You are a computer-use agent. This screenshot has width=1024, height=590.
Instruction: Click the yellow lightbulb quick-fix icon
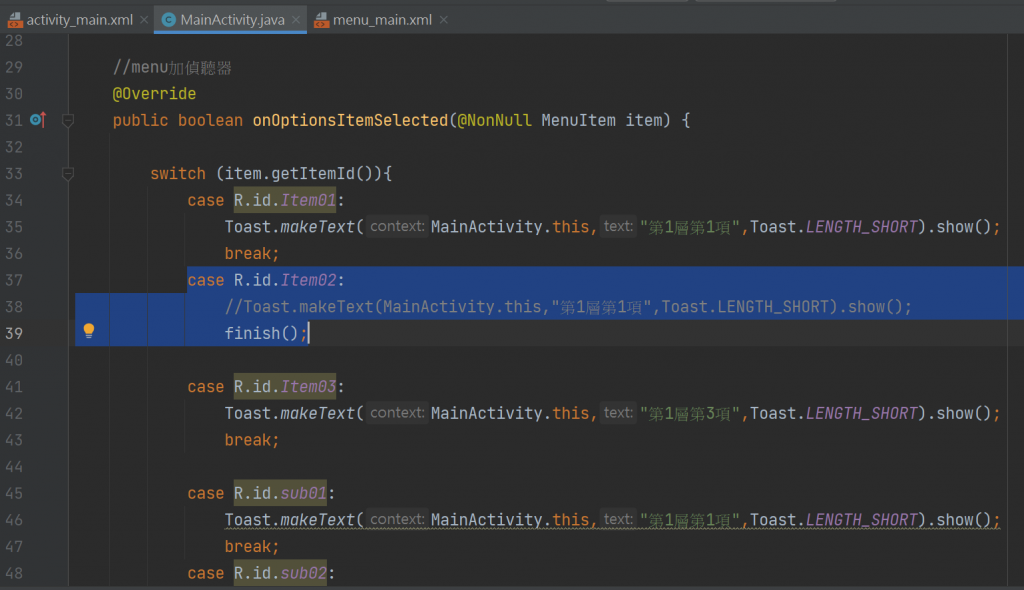[89, 331]
